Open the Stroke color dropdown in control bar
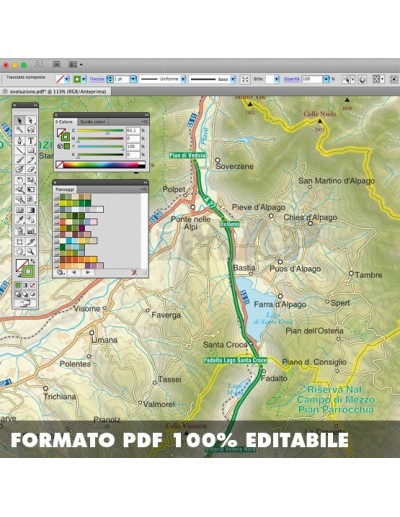 (84, 79)
